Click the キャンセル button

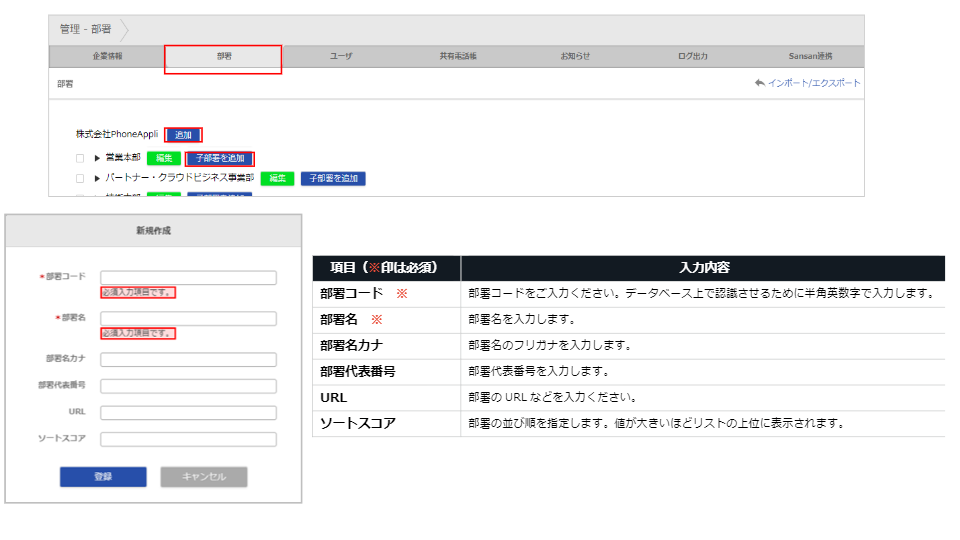click(x=204, y=476)
